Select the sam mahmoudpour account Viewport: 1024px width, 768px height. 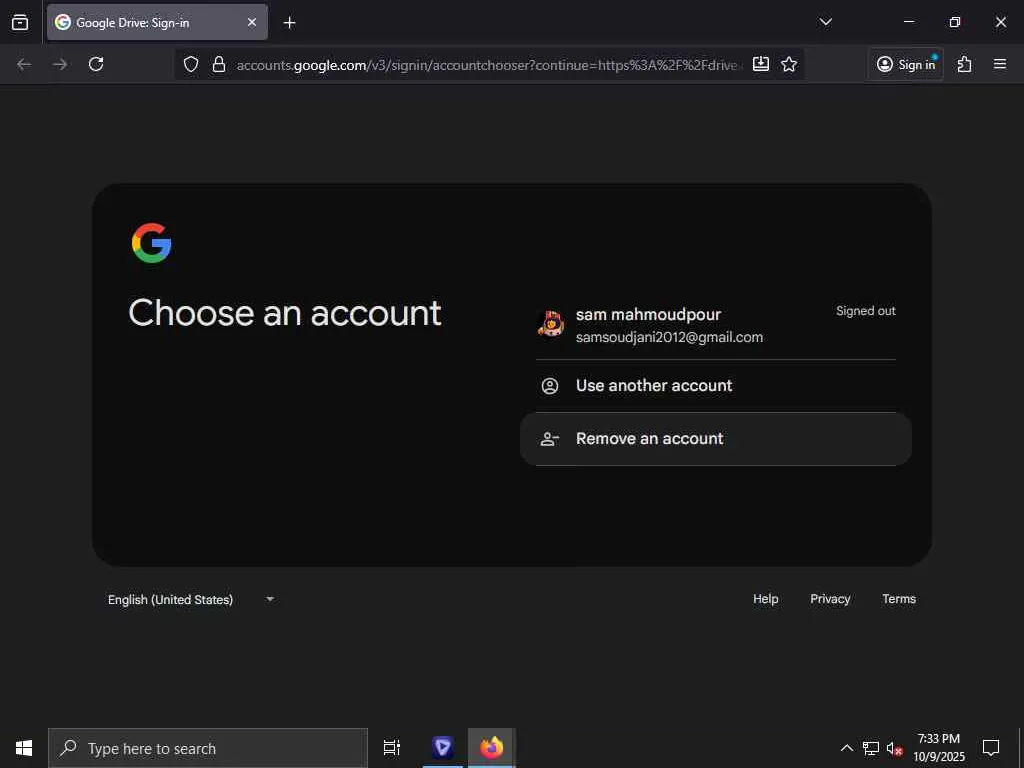pyautogui.click(x=716, y=325)
